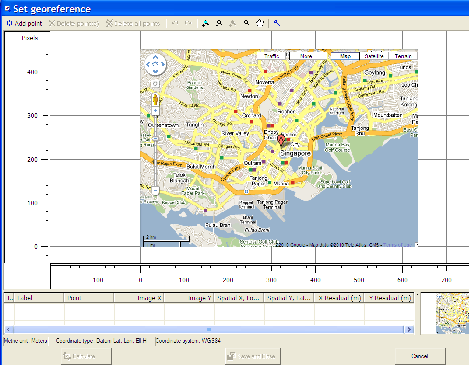
Task: Click the Point column header
Action: (89, 298)
